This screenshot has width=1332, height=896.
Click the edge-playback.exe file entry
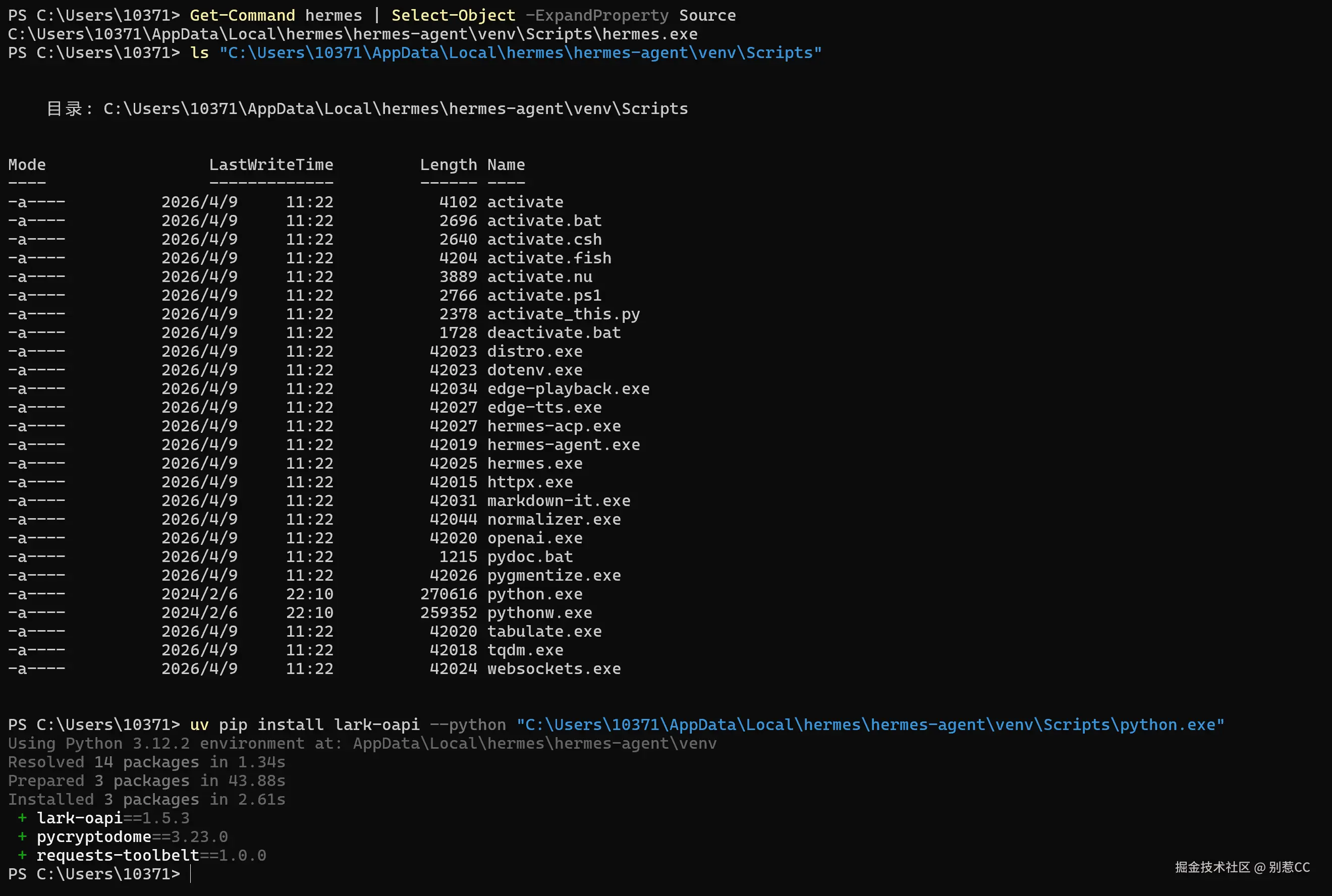(568, 388)
